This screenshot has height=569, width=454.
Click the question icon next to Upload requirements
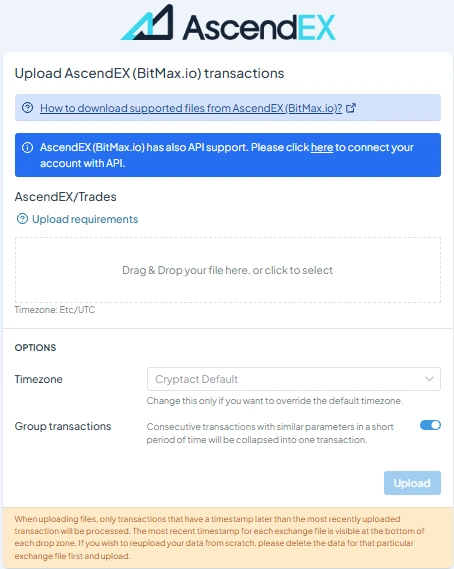point(23,219)
